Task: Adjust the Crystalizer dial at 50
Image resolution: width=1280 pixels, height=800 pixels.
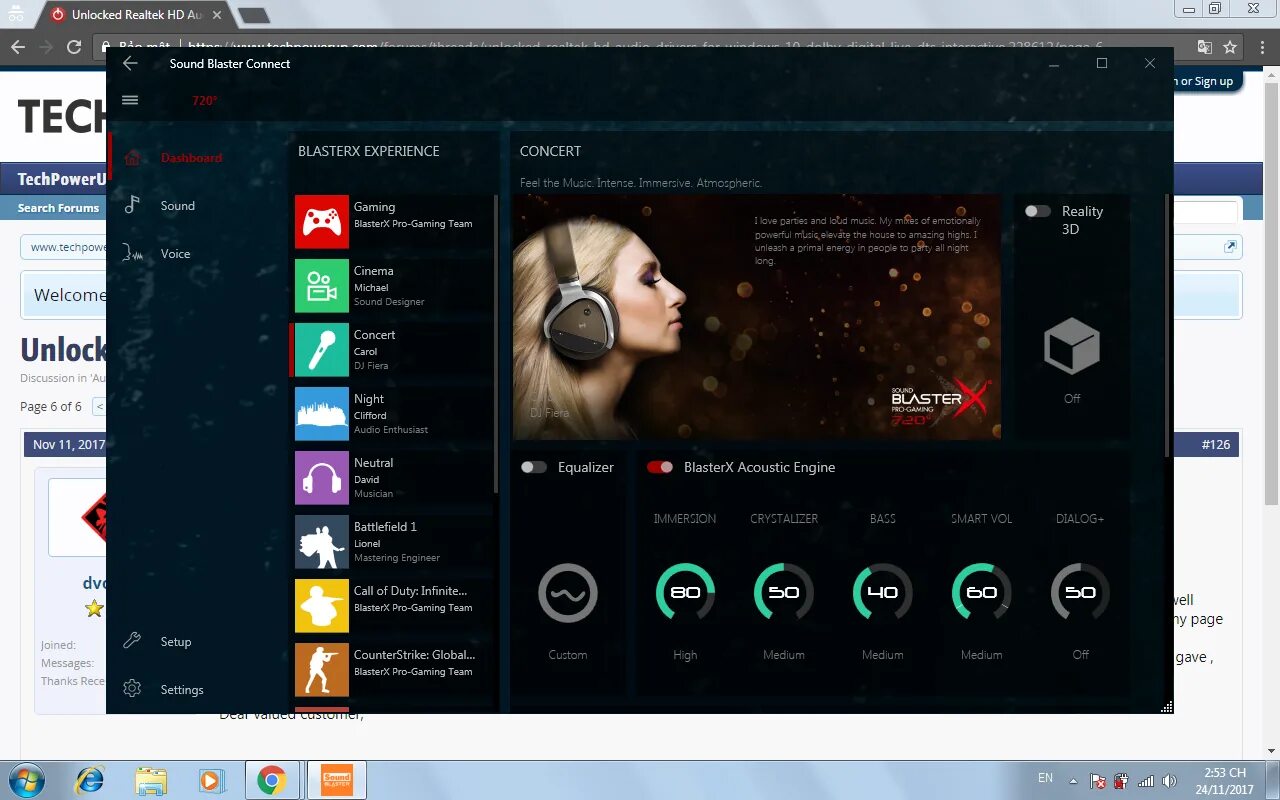Action: click(x=784, y=593)
